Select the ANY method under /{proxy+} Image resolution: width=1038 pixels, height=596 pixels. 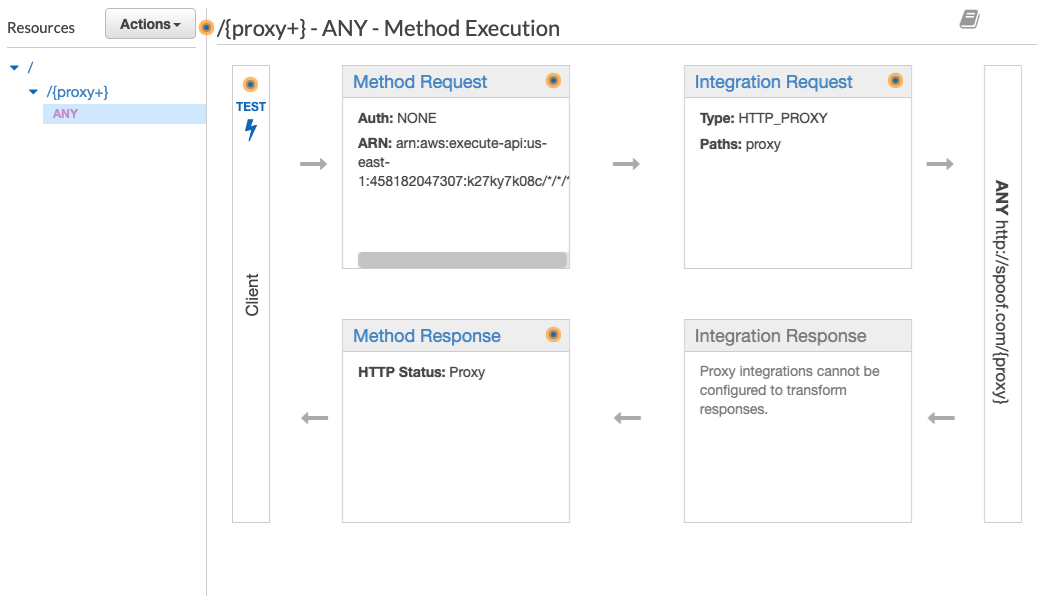[x=64, y=113]
